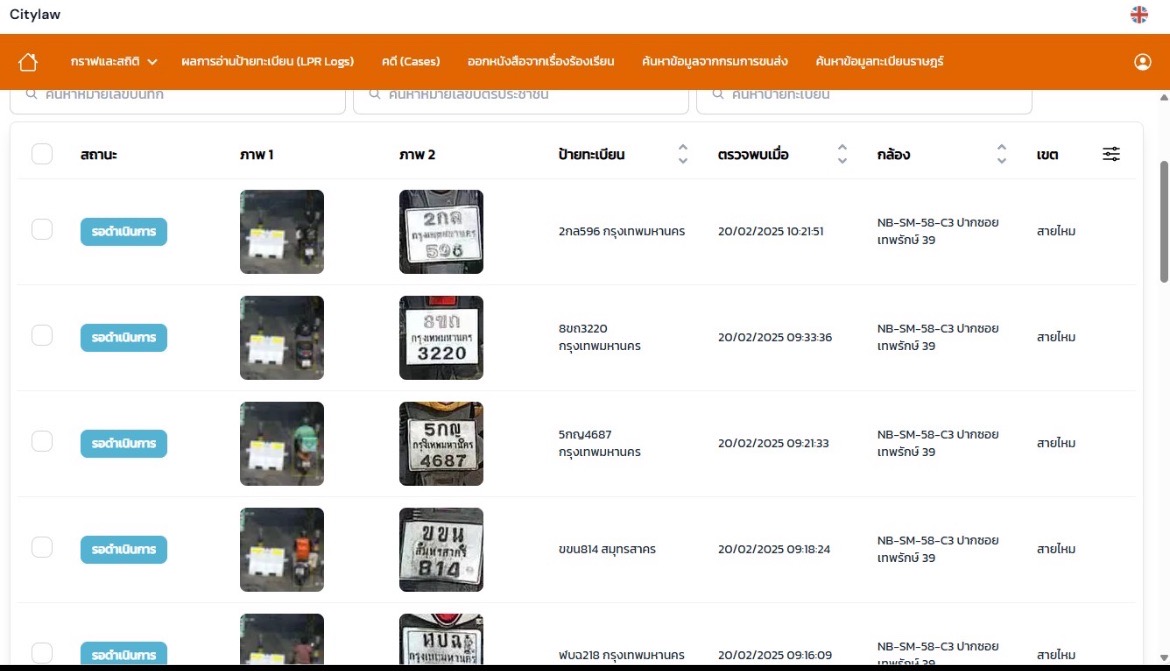Viewport: 1170px width, 671px height.
Task: Click status button in ฟบฉ218 row
Action: 124,653
